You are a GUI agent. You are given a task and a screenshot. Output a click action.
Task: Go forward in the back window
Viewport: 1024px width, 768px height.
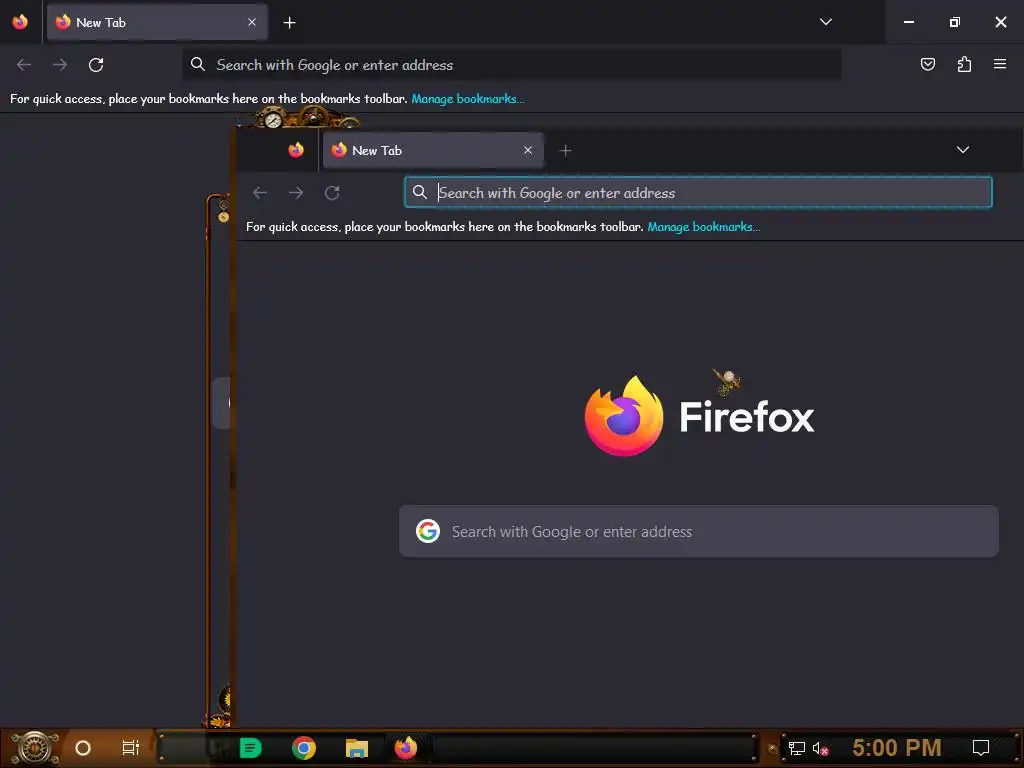(60, 65)
